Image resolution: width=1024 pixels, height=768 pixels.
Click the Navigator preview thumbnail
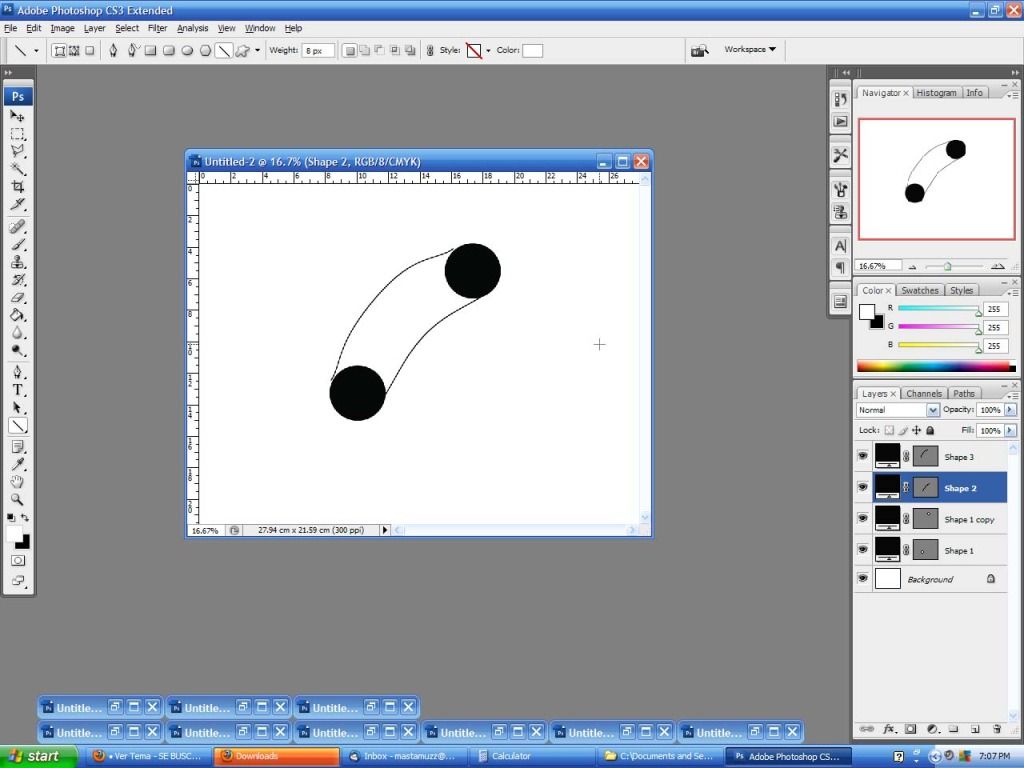[x=936, y=179]
